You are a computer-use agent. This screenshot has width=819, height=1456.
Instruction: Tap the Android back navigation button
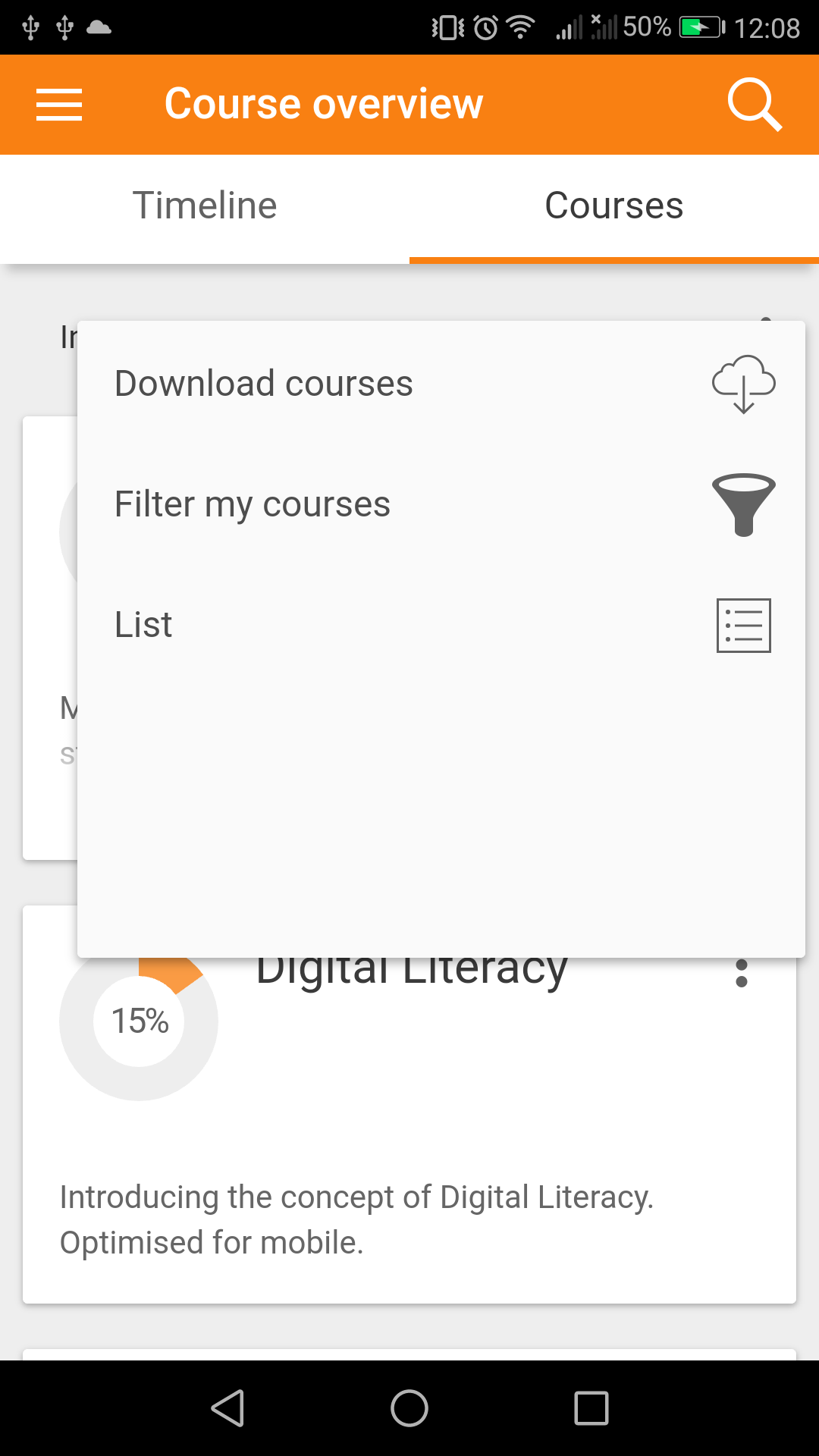(x=227, y=1408)
